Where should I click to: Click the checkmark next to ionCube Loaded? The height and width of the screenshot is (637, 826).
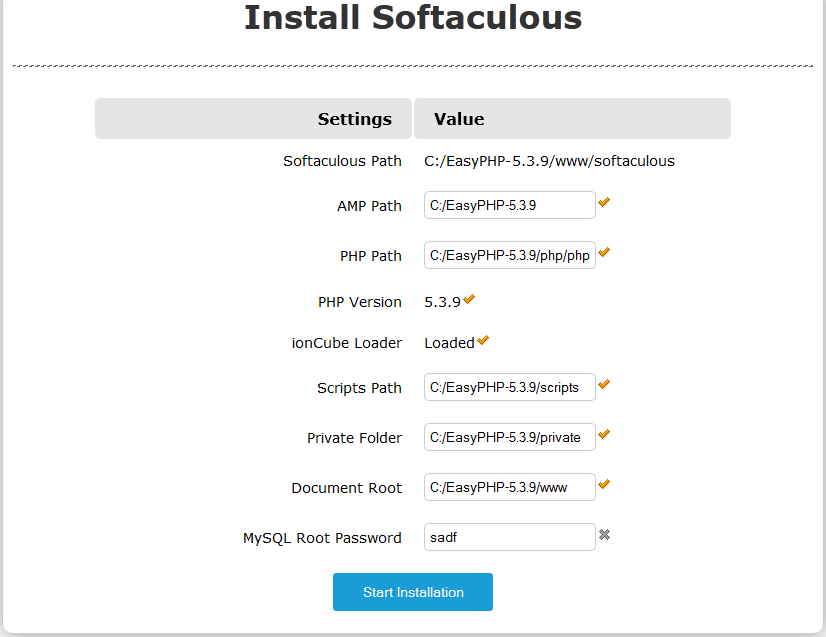pos(483,340)
